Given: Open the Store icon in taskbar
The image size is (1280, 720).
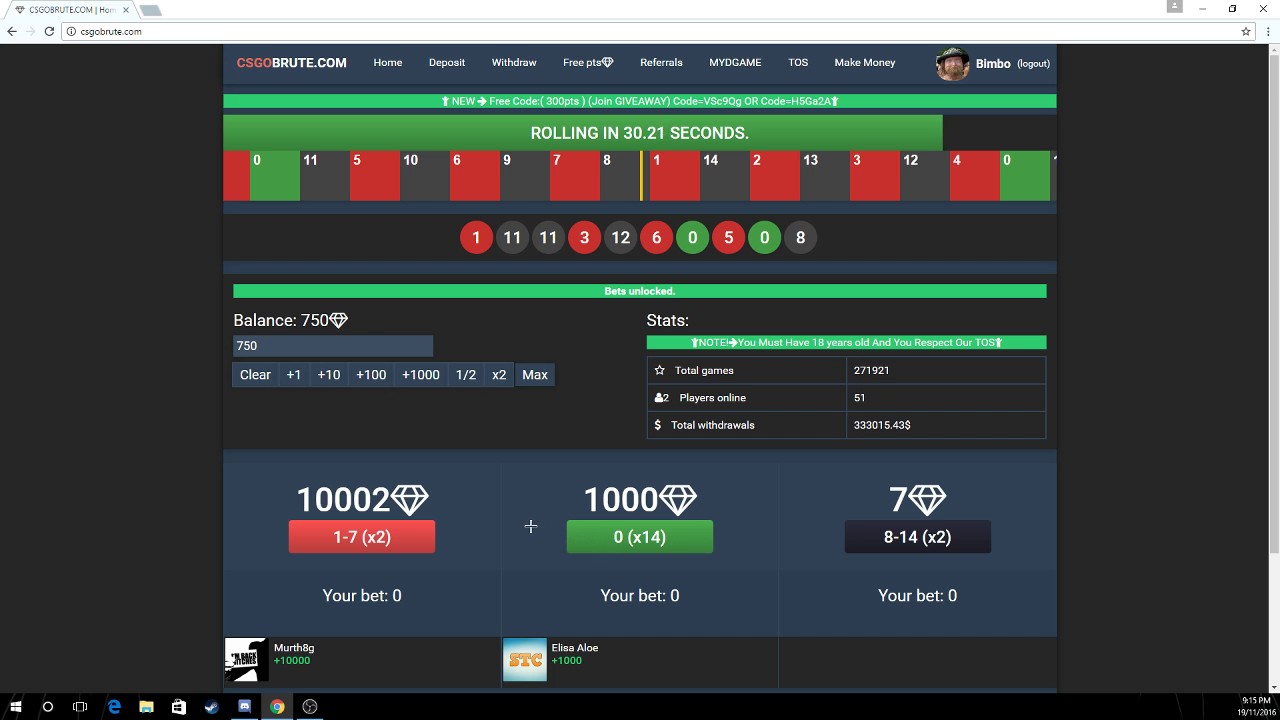Looking at the screenshot, I should 179,706.
